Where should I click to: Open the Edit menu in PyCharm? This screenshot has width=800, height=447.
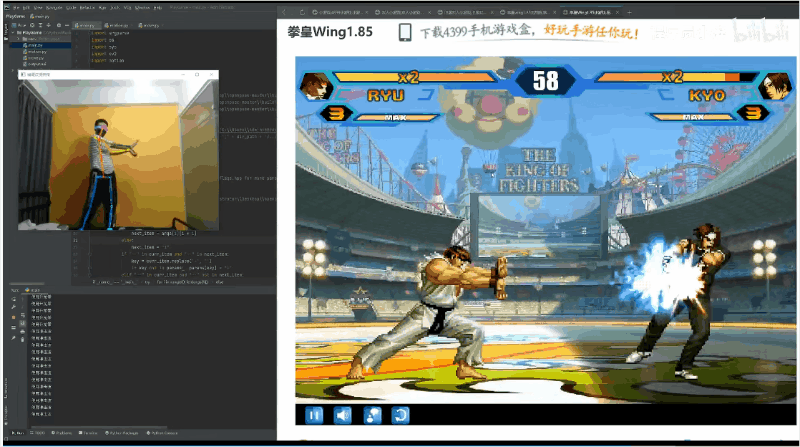[x=27, y=8]
